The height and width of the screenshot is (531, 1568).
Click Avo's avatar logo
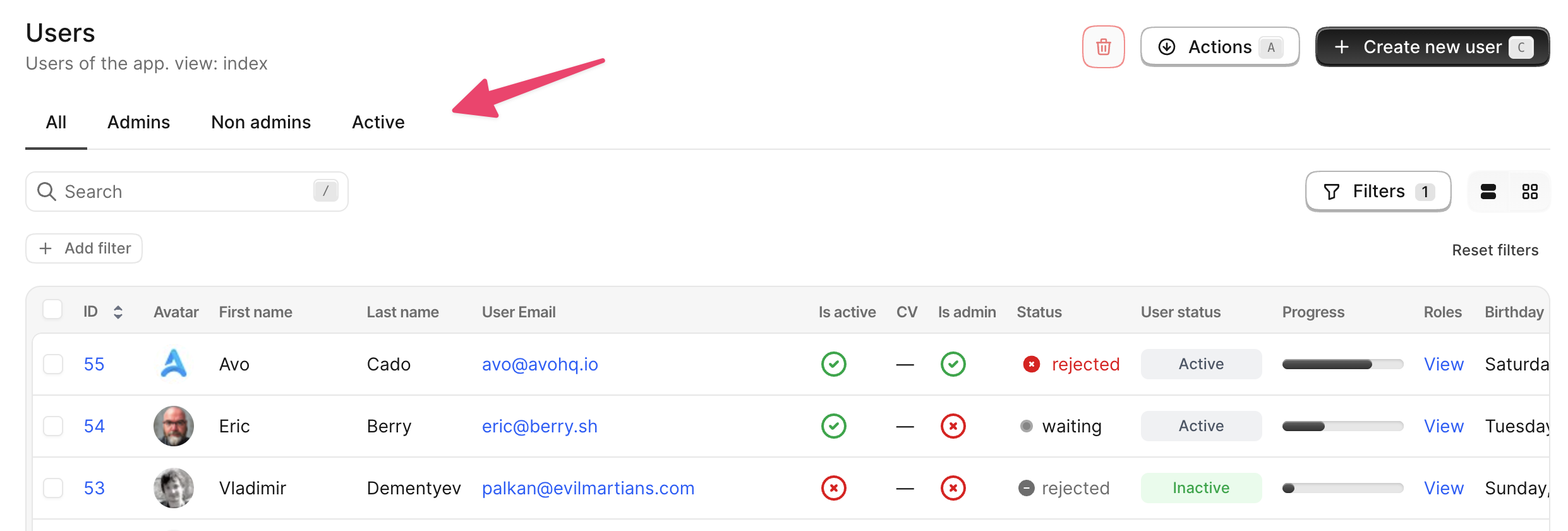[x=174, y=363]
